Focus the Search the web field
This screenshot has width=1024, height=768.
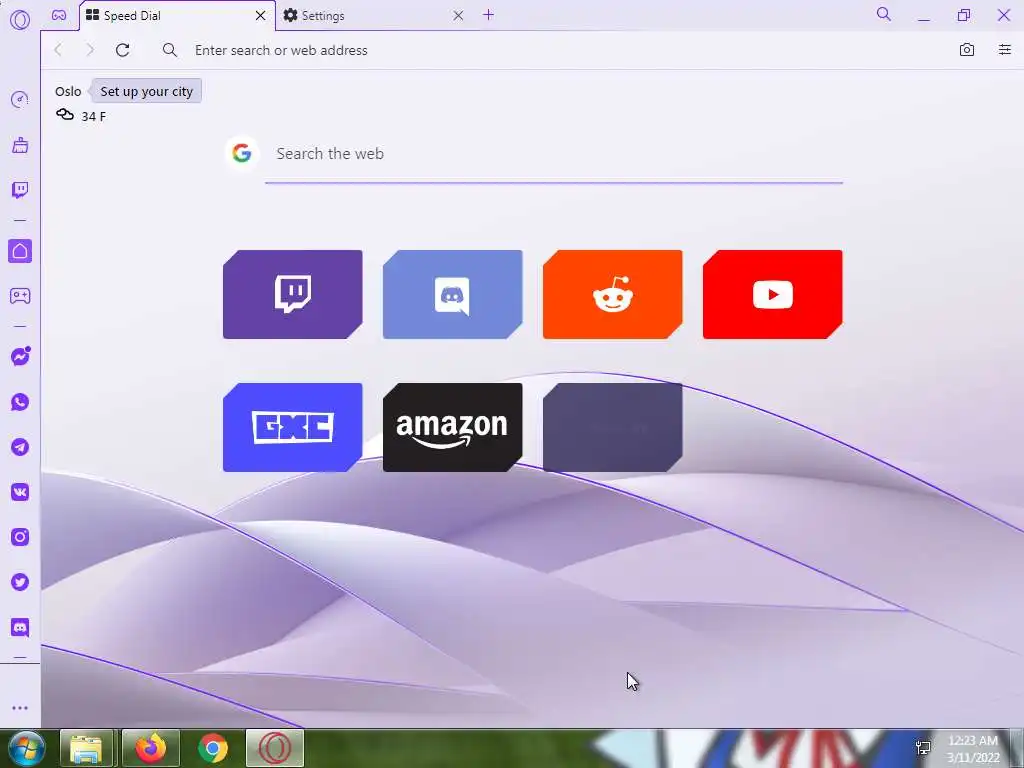pyautogui.click(x=554, y=154)
